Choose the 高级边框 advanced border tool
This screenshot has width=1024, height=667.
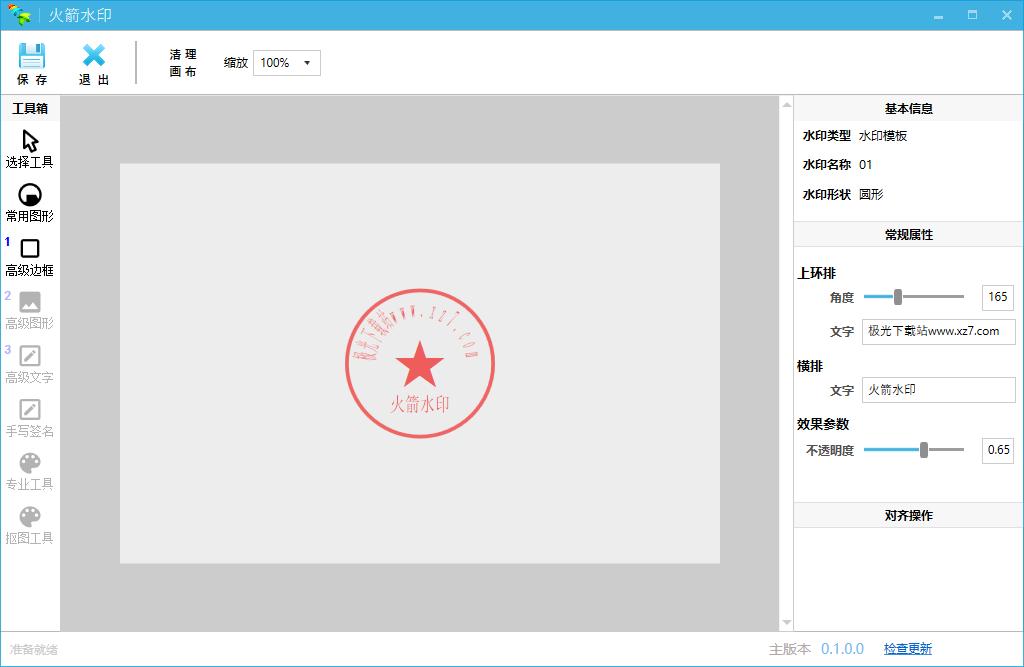point(30,249)
